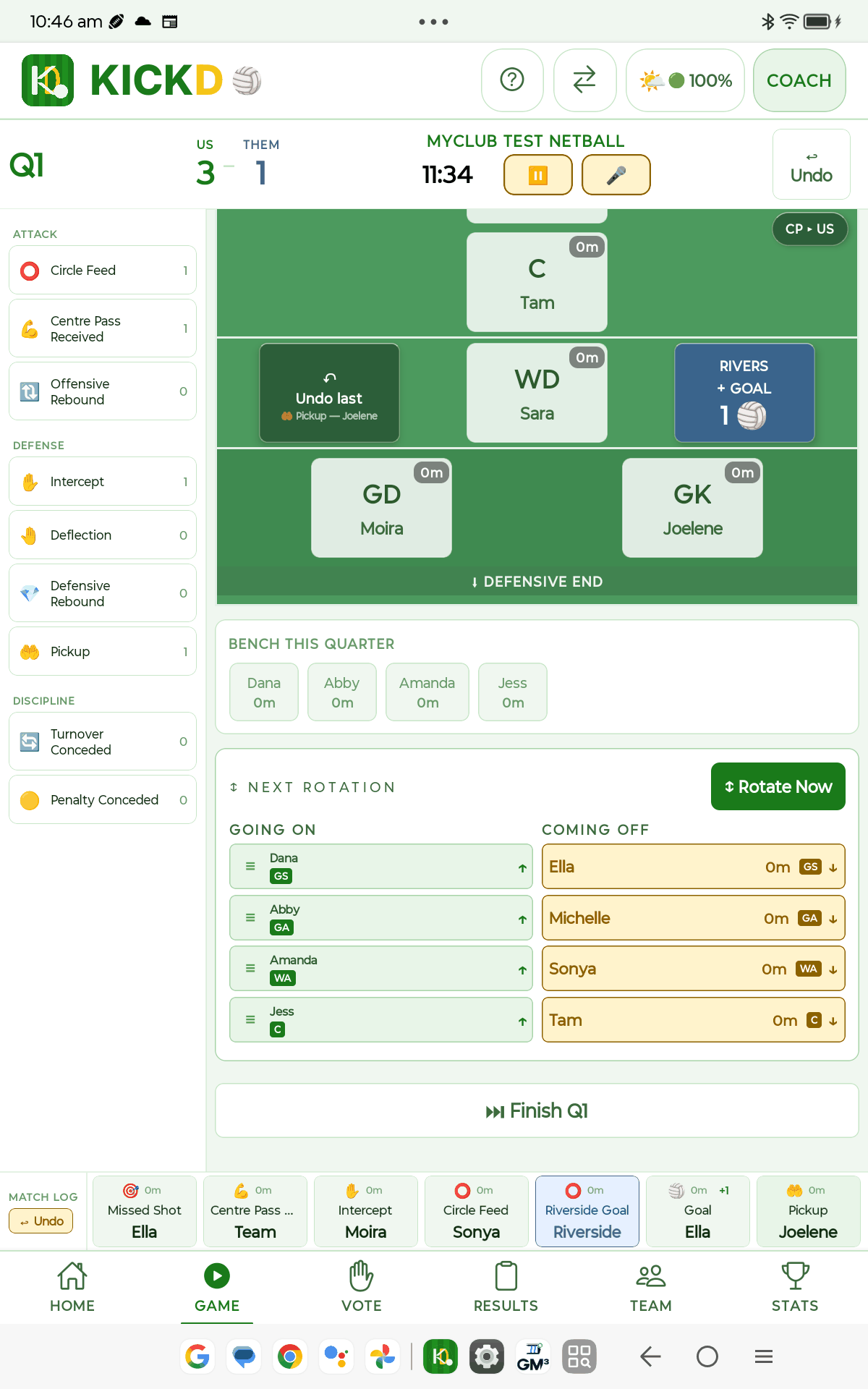Toggle the CP US centre pass indicator
Viewport: 868px width, 1389px height.
tap(810, 229)
